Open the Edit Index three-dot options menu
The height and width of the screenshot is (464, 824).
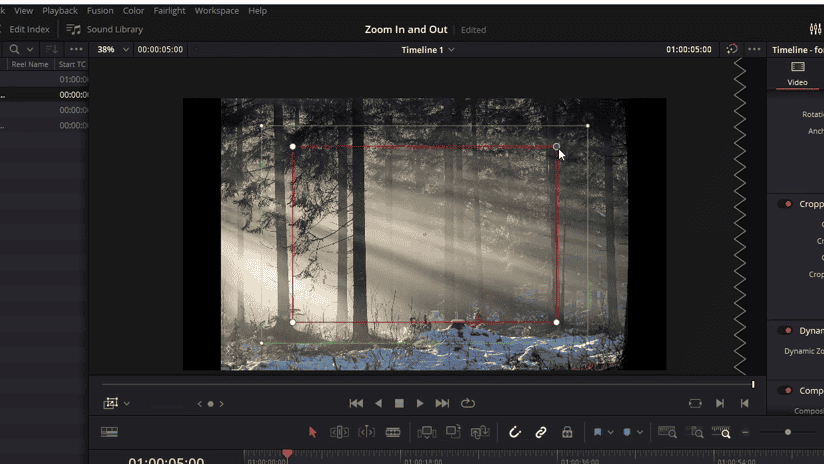click(76, 49)
